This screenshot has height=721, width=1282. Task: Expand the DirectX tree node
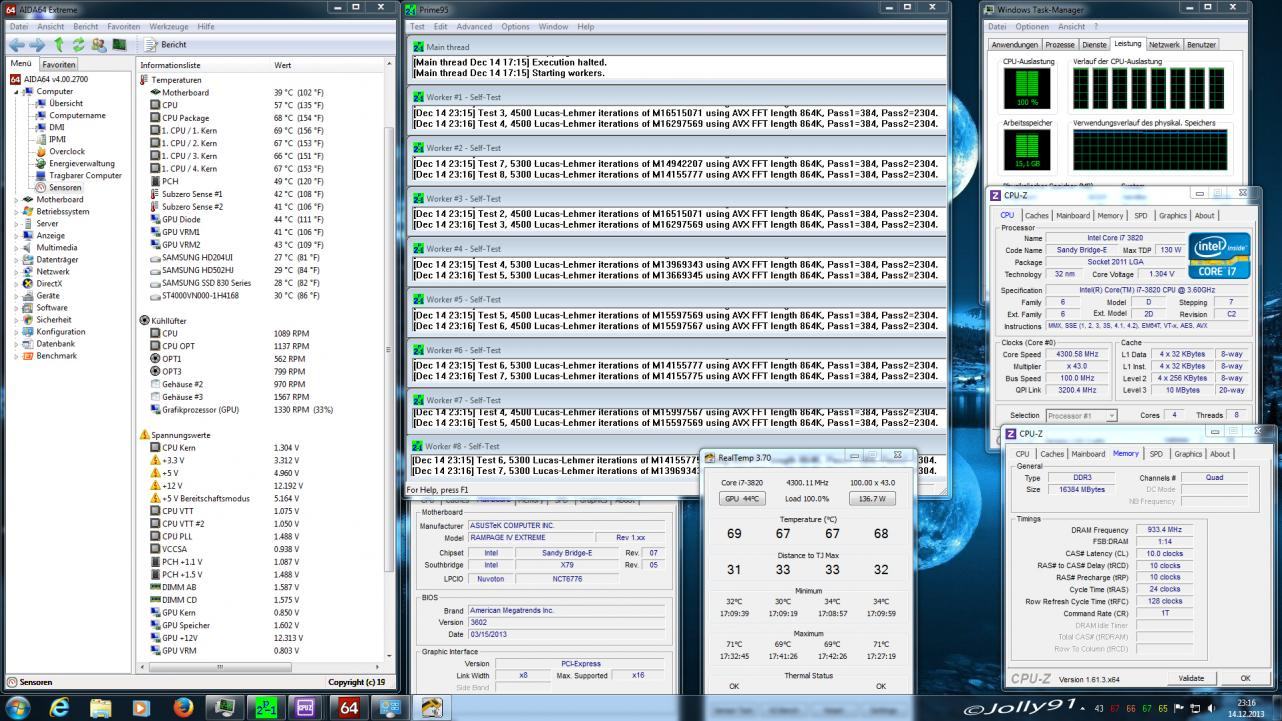click(x=16, y=283)
